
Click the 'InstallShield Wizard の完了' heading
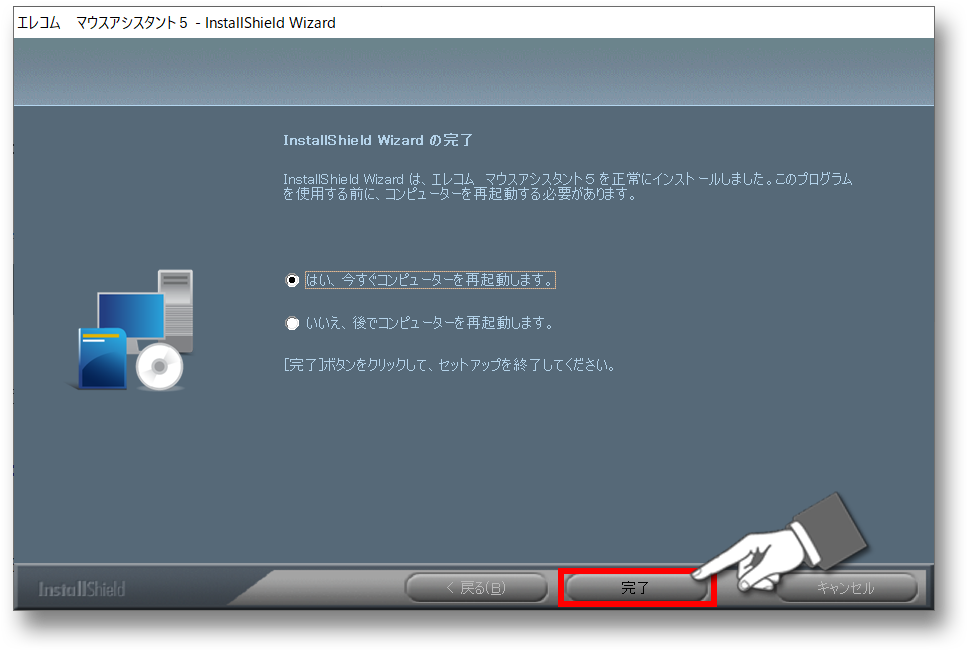pos(378,140)
